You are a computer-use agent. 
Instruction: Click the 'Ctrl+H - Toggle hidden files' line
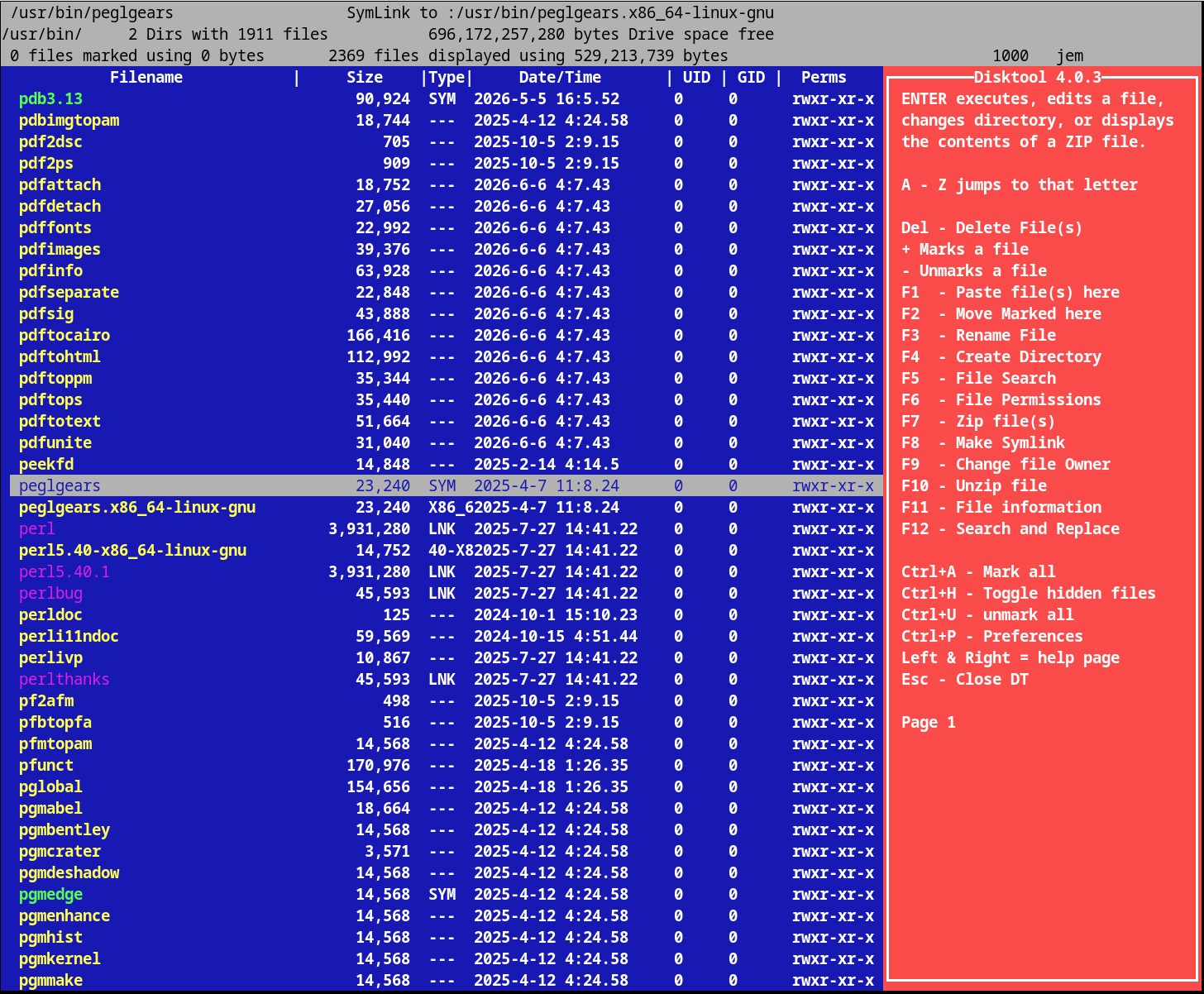point(1029,594)
